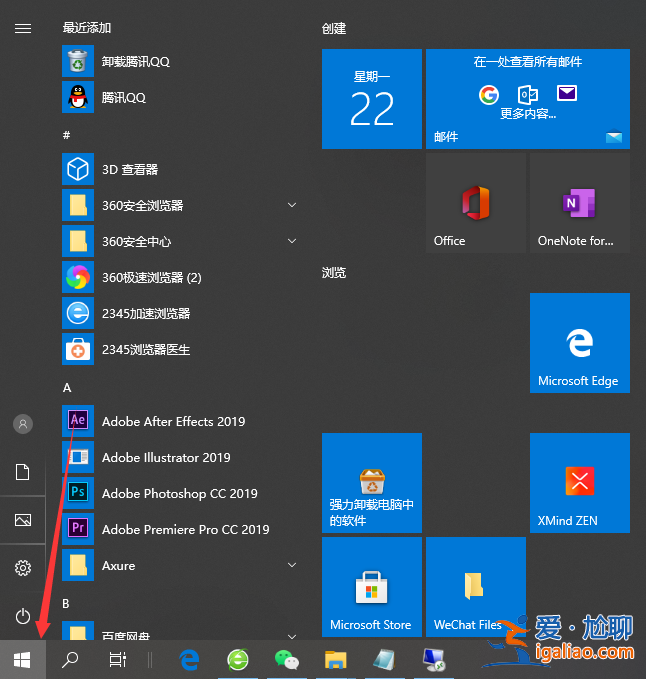646x679 pixels.
Task: Open Settings gear icon
Action: click(x=23, y=568)
